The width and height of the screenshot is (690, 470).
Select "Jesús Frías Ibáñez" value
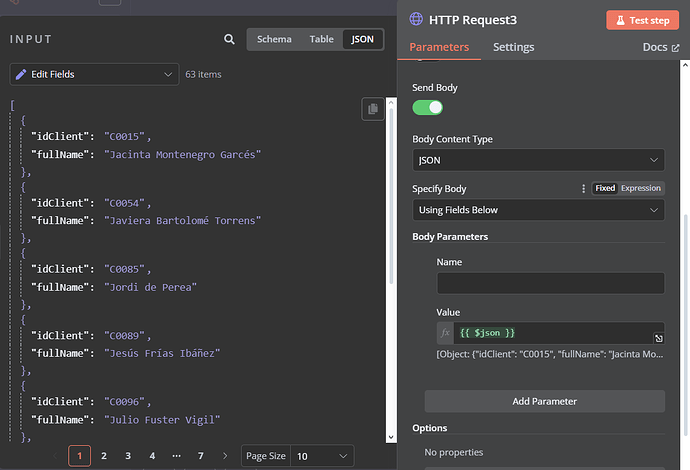tap(162, 353)
